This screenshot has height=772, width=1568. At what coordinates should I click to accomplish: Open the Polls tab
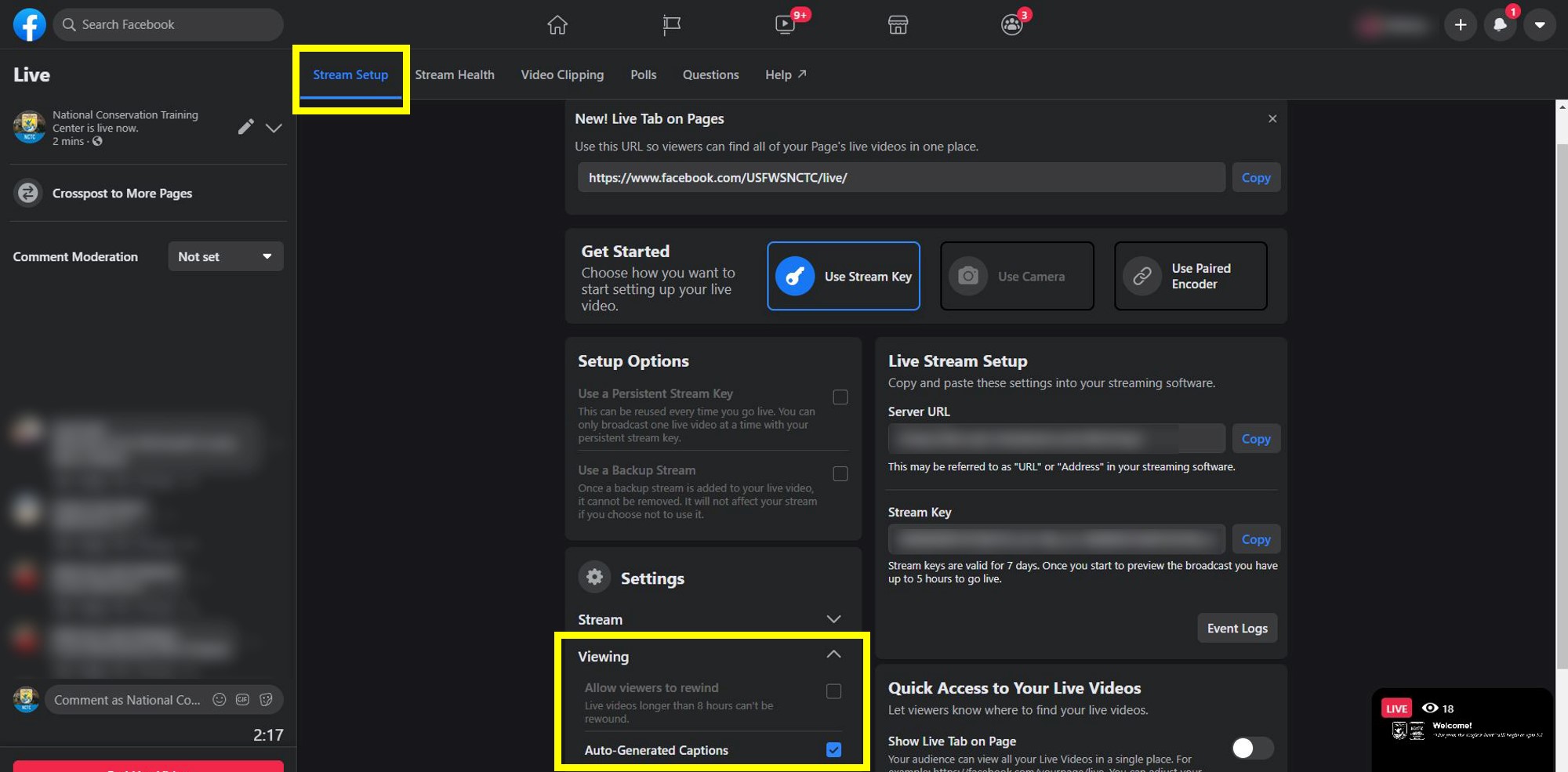click(x=643, y=74)
